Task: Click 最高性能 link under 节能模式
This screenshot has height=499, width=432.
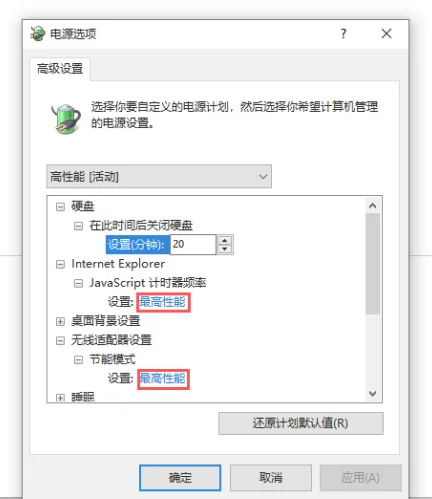Action: (x=162, y=379)
